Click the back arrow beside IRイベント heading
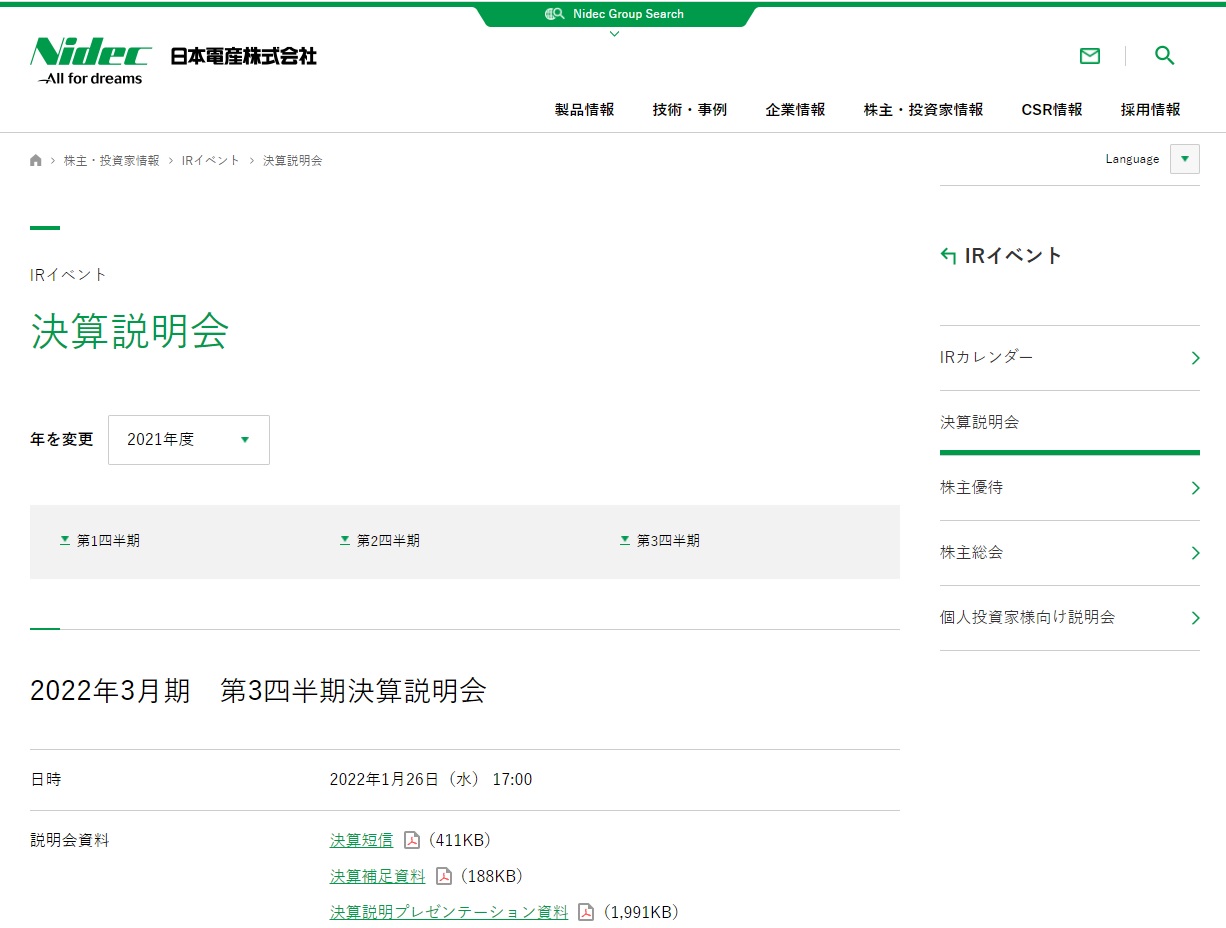 948,256
